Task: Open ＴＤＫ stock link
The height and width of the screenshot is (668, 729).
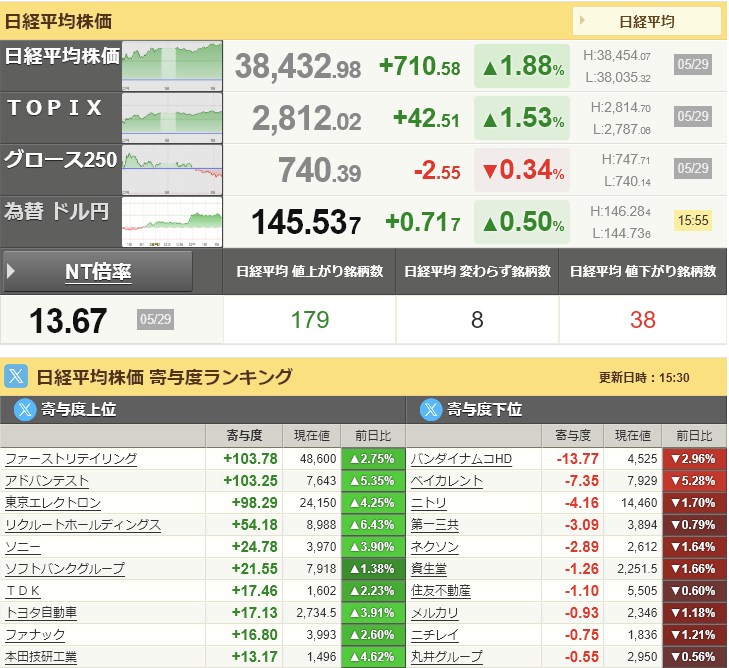Action: [x=23, y=591]
